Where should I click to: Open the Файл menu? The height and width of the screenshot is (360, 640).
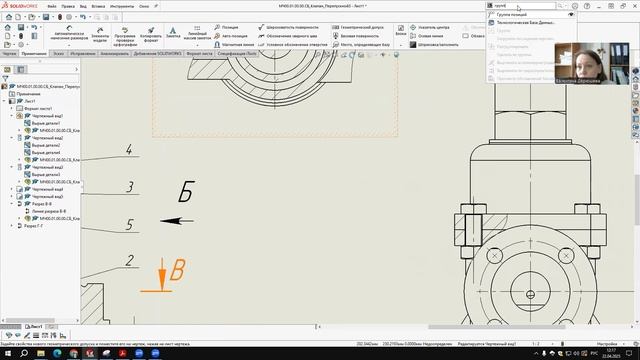52,6
